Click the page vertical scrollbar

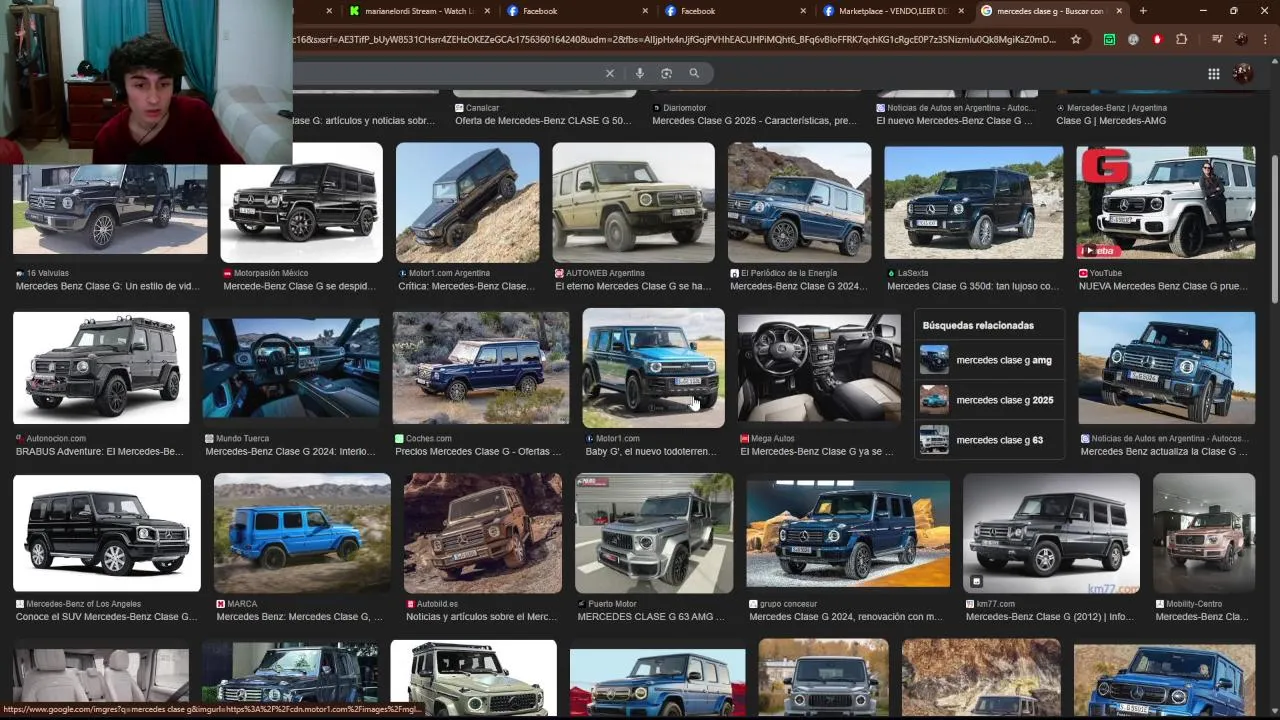tap(1274, 230)
